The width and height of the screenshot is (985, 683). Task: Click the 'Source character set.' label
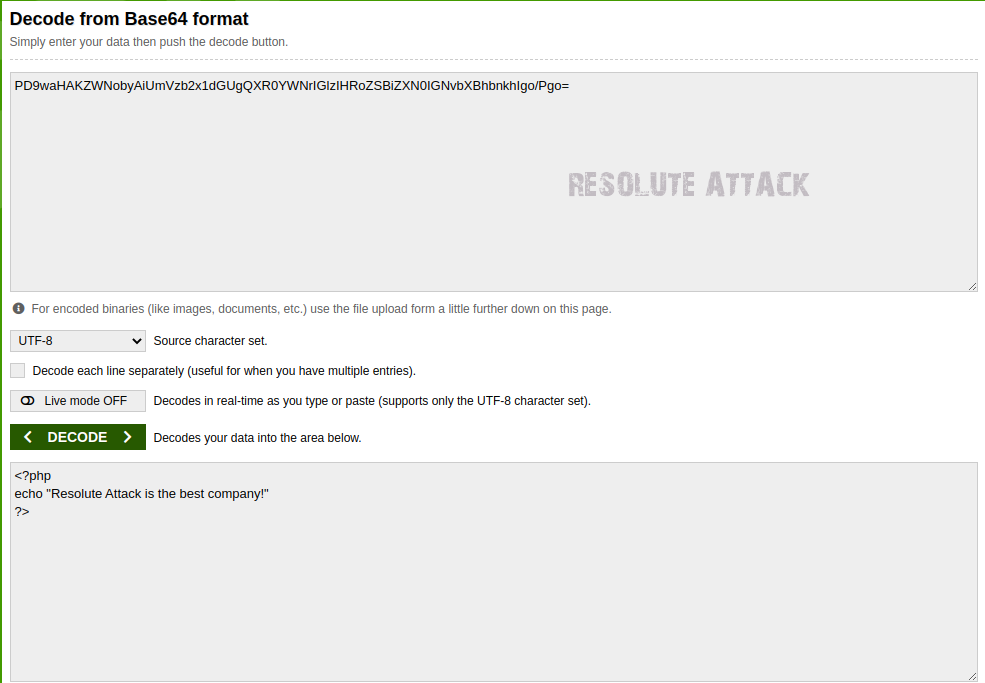pyautogui.click(x=210, y=341)
